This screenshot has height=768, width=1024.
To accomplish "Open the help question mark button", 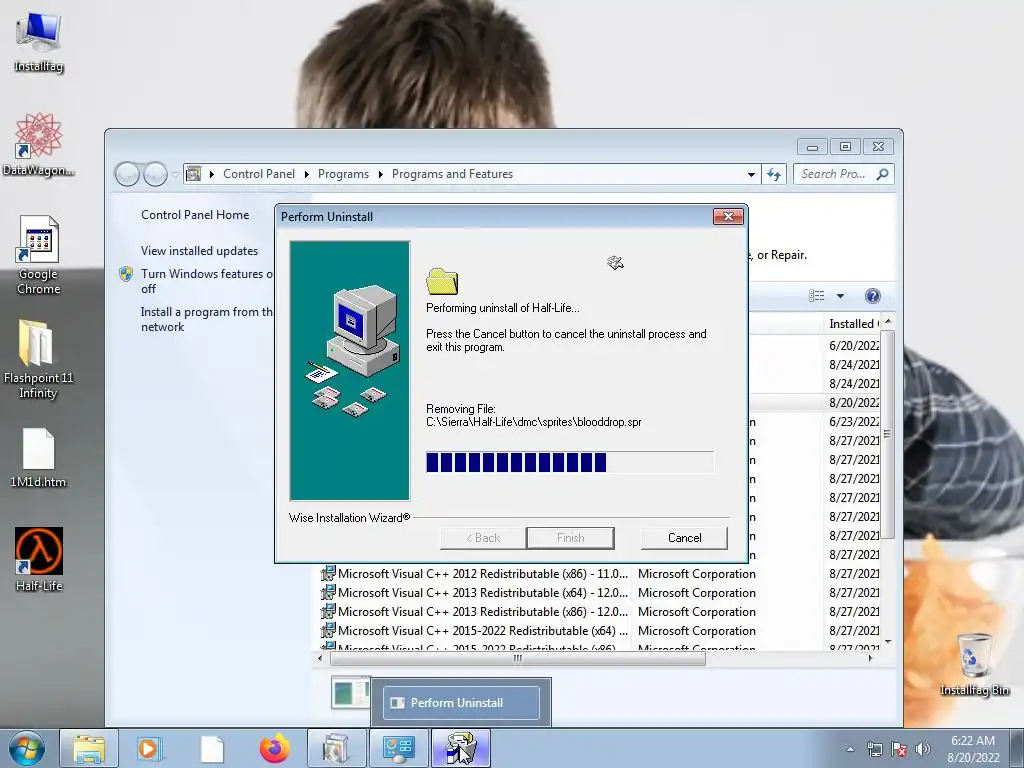I will [x=872, y=296].
